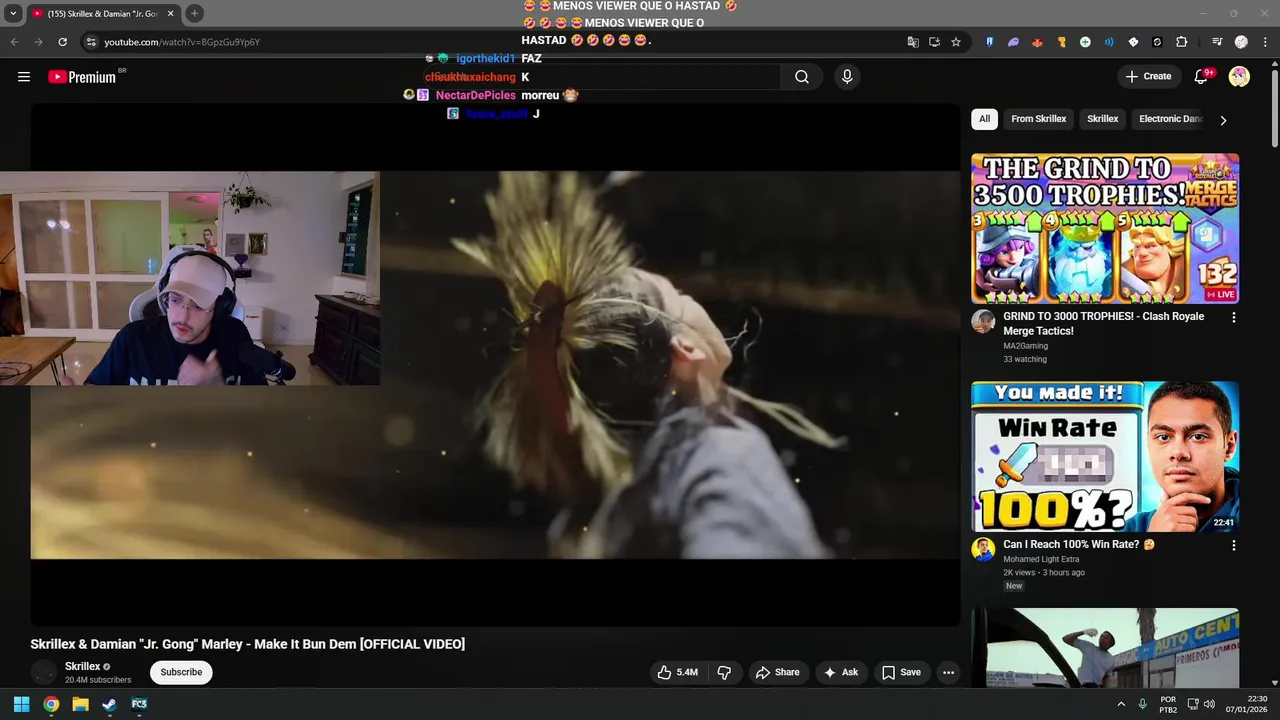Click the green plus extension icon

(x=1085, y=42)
